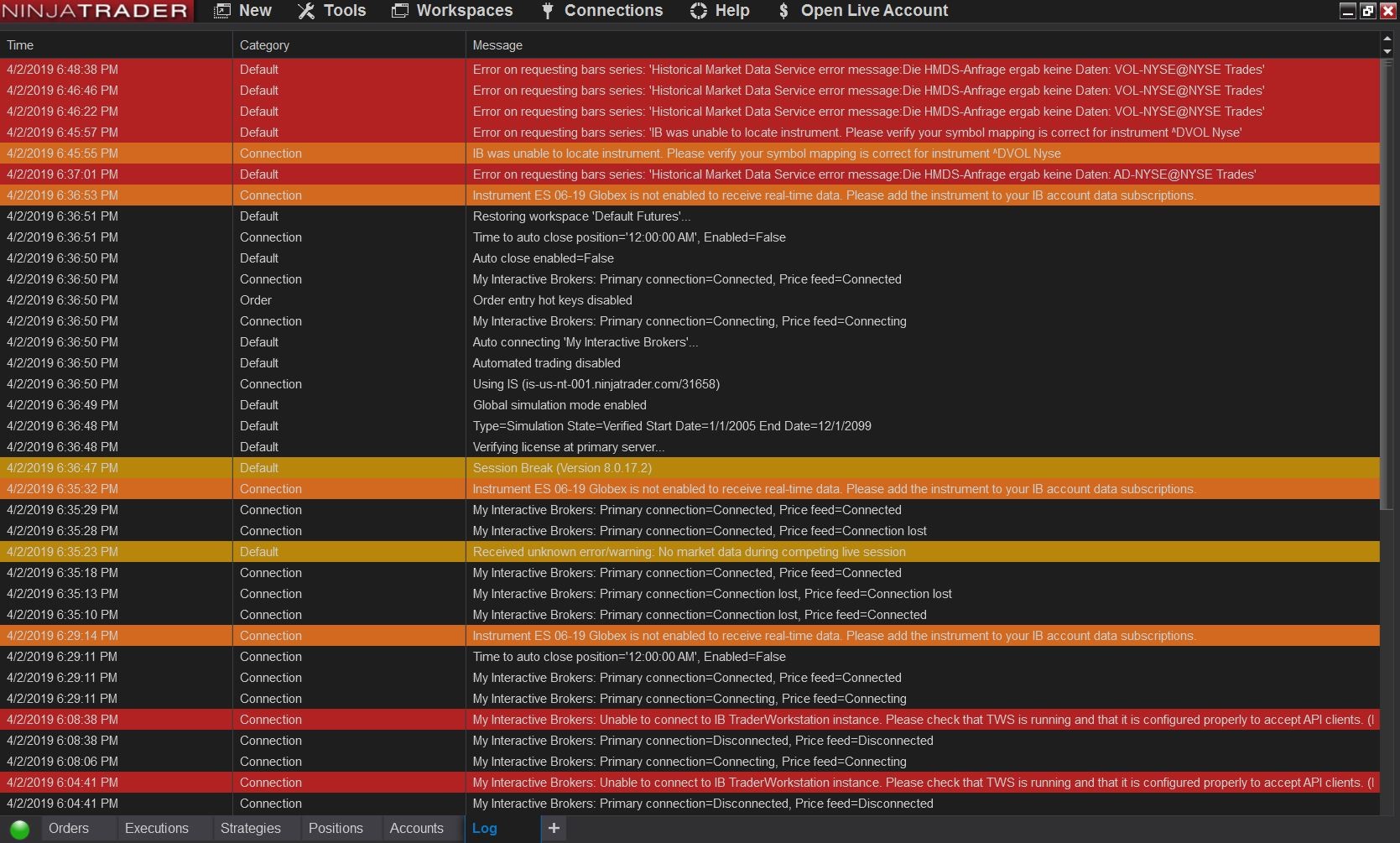Click the NinjaTrader logo
The image size is (1400, 843).
pos(96,11)
